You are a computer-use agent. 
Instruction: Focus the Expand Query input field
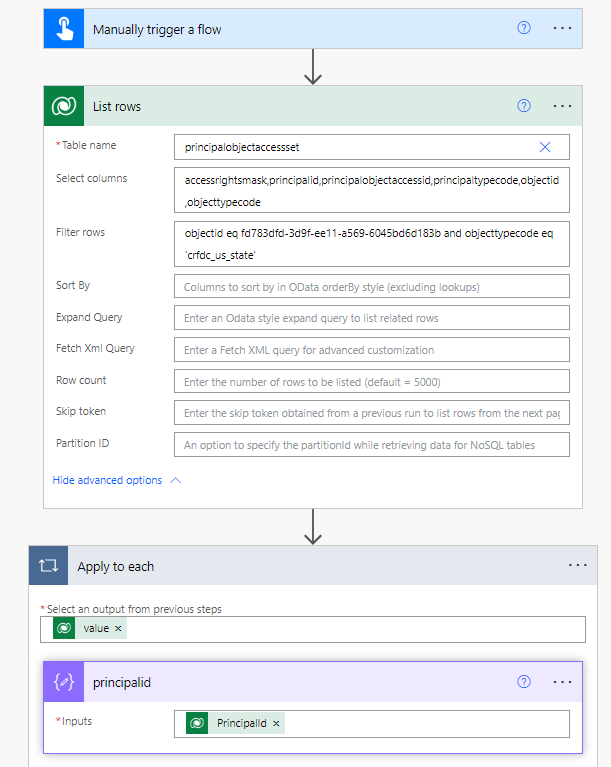pos(372,317)
